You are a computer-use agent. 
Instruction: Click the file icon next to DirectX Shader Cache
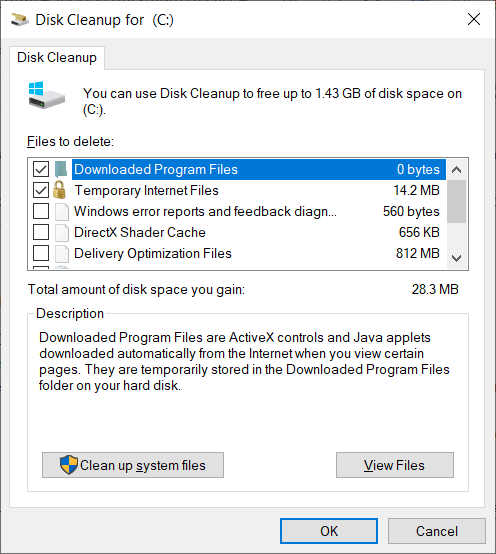click(62, 232)
